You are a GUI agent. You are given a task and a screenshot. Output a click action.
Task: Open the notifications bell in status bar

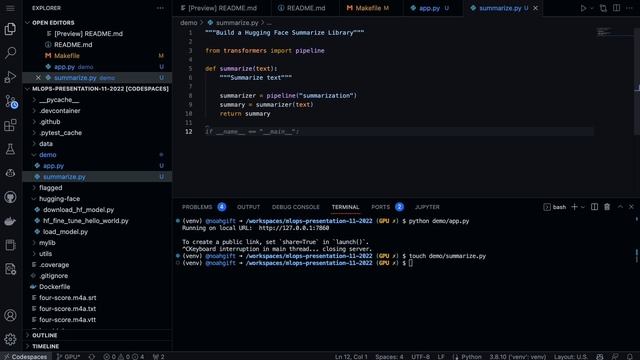coord(630,356)
